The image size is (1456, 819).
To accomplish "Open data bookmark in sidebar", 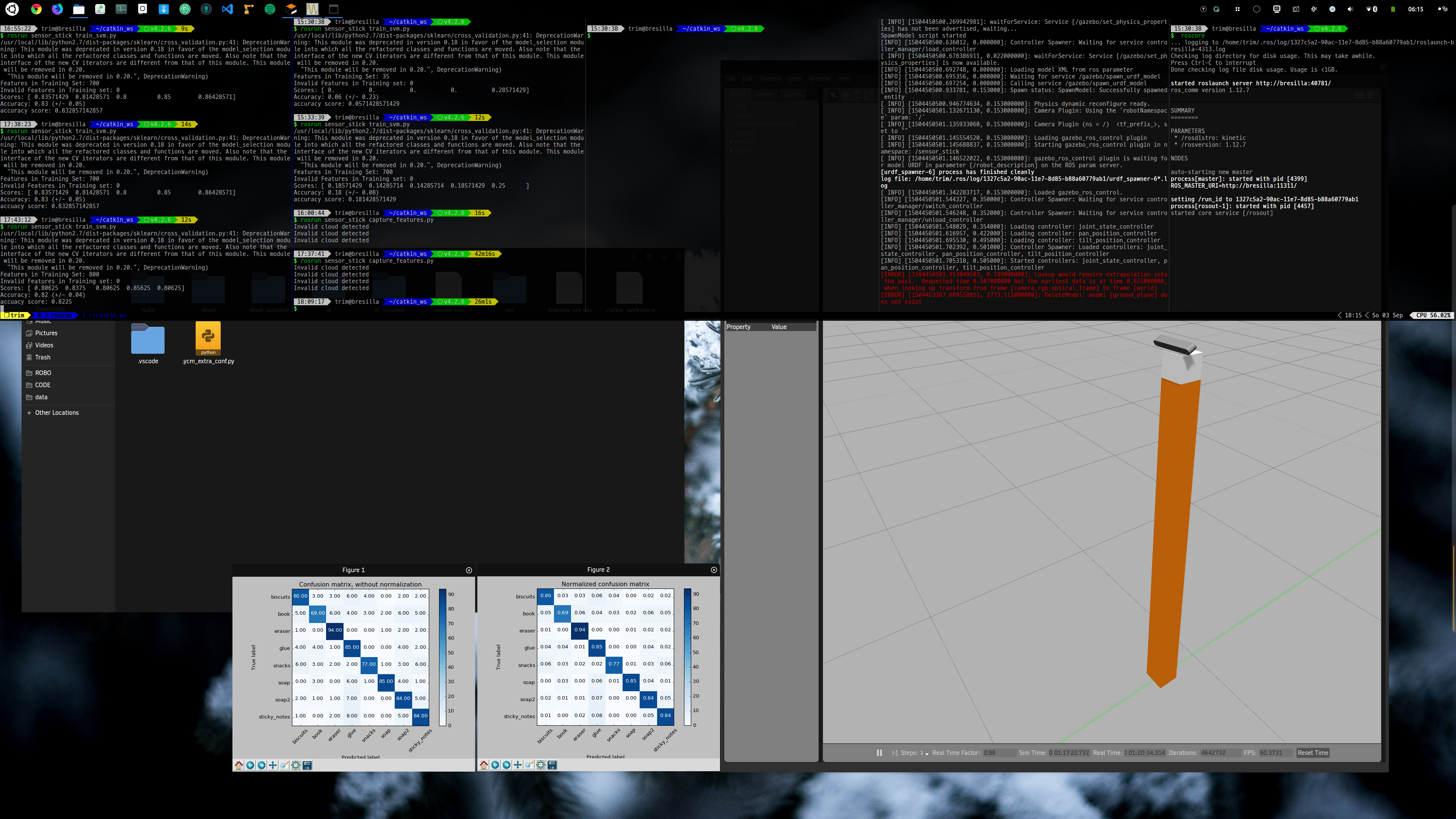I will [41, 397].
